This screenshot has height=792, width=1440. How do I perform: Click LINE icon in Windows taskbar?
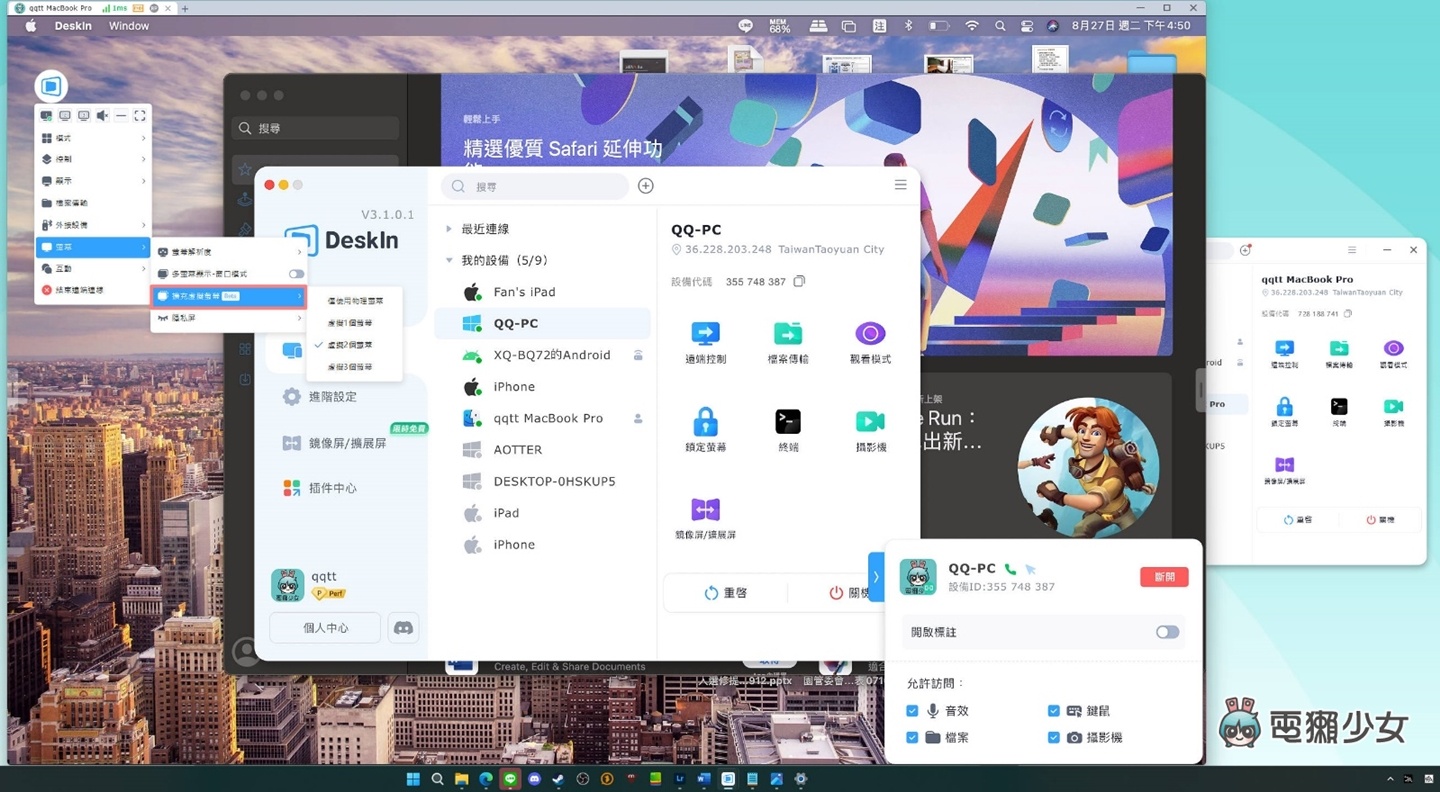510,779
